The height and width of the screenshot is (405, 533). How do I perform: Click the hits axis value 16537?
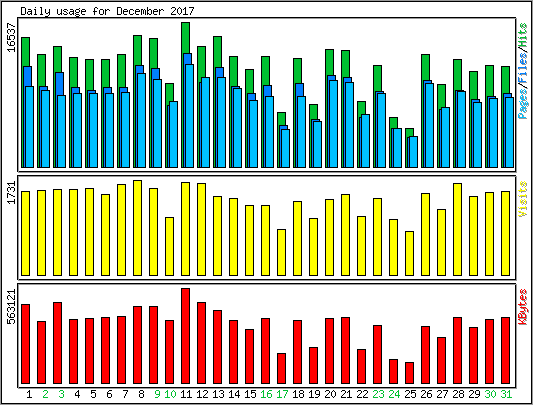click(x=11, y=38)
